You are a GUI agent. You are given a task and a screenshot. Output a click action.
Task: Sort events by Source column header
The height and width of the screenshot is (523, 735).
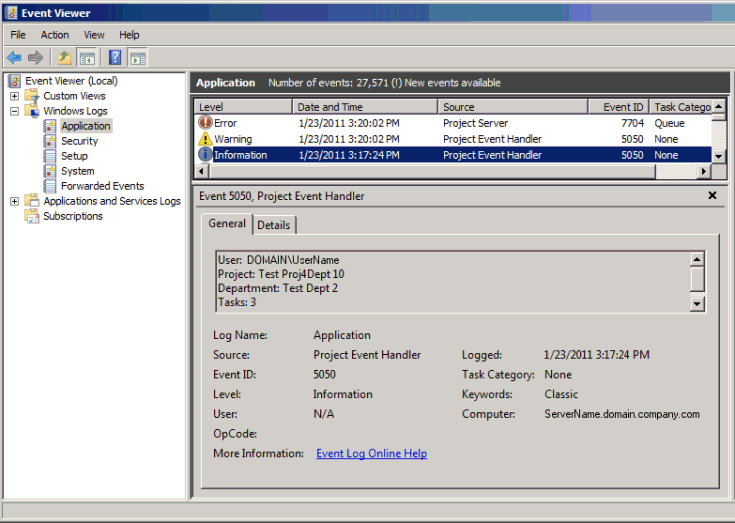513,107
